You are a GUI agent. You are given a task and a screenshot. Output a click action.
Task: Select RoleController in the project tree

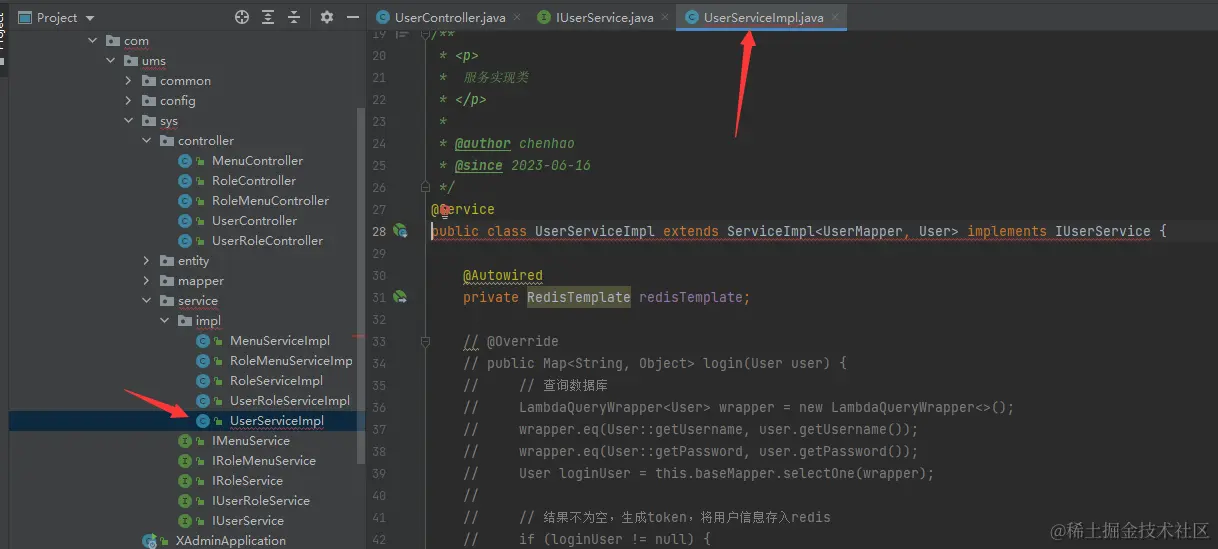[254, 181]
